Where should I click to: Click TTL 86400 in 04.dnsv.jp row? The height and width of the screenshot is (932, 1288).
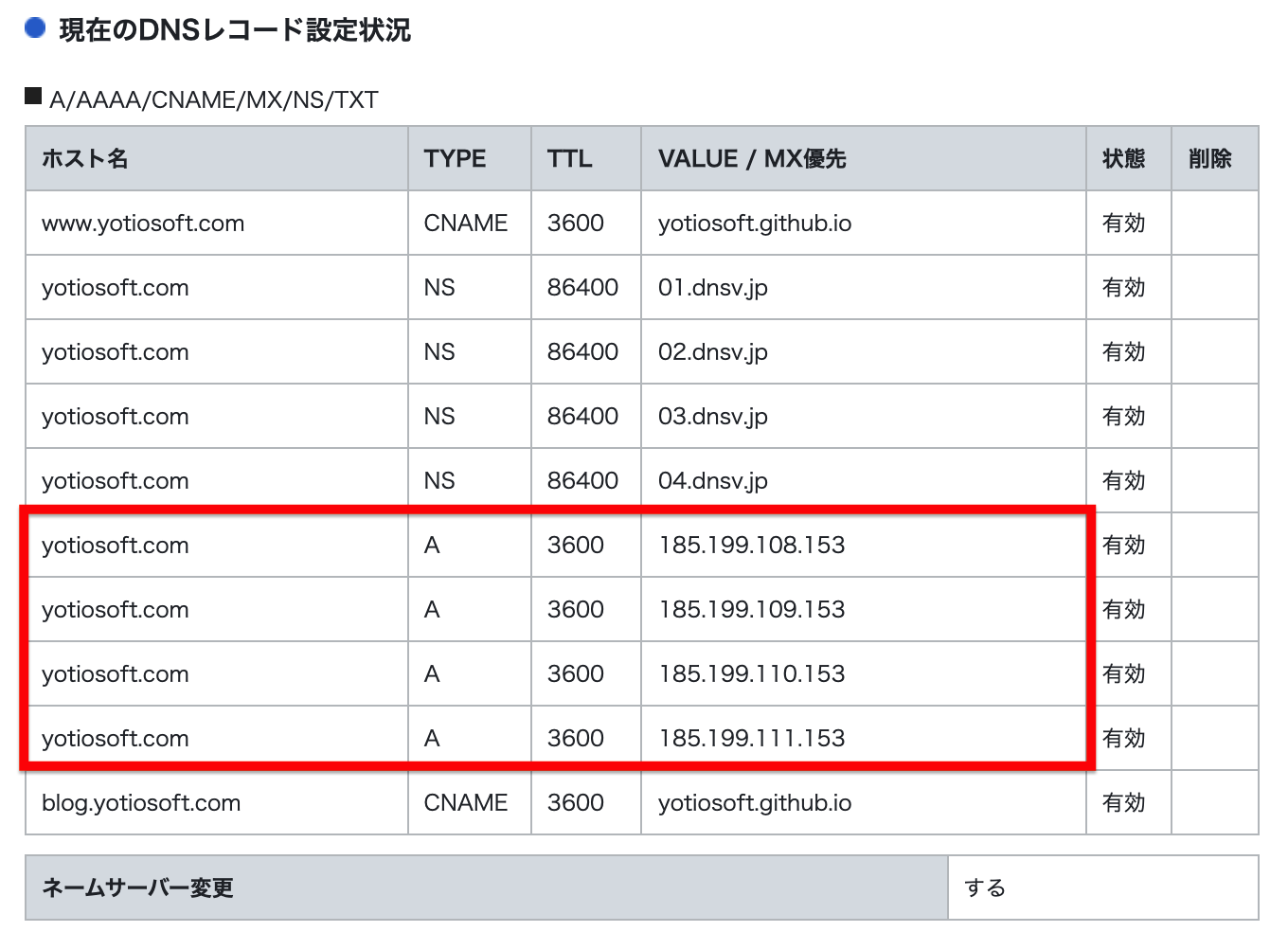point(582,481)
